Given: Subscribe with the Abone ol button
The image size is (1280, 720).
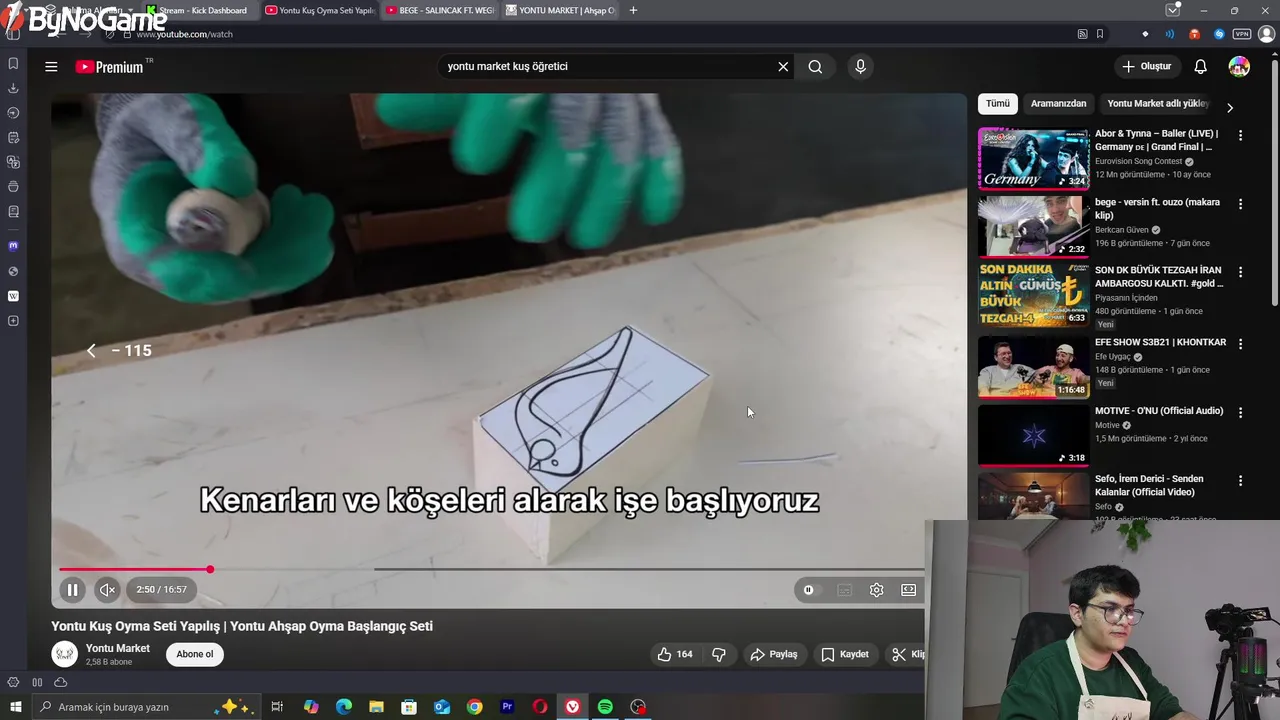Looking at the screenshot, I should (195, 654).
